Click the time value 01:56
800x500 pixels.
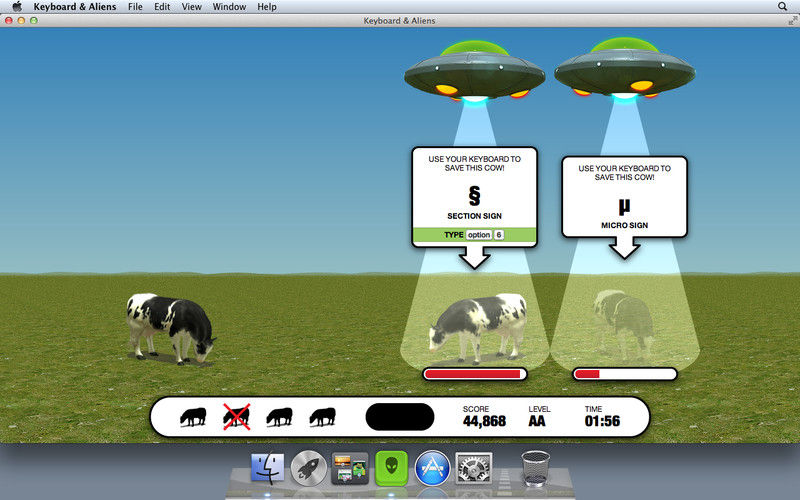click(x=603, y=421)
